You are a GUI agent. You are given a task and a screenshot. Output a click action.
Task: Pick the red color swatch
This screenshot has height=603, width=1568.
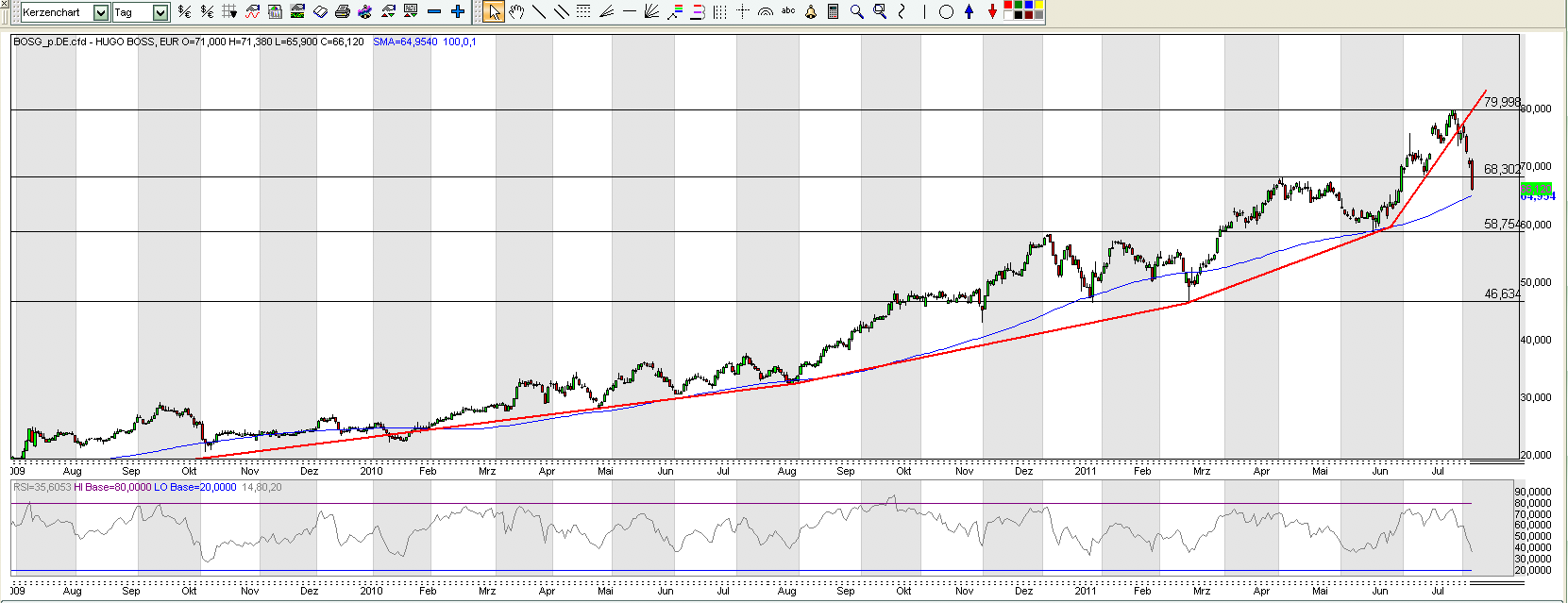1008,5
